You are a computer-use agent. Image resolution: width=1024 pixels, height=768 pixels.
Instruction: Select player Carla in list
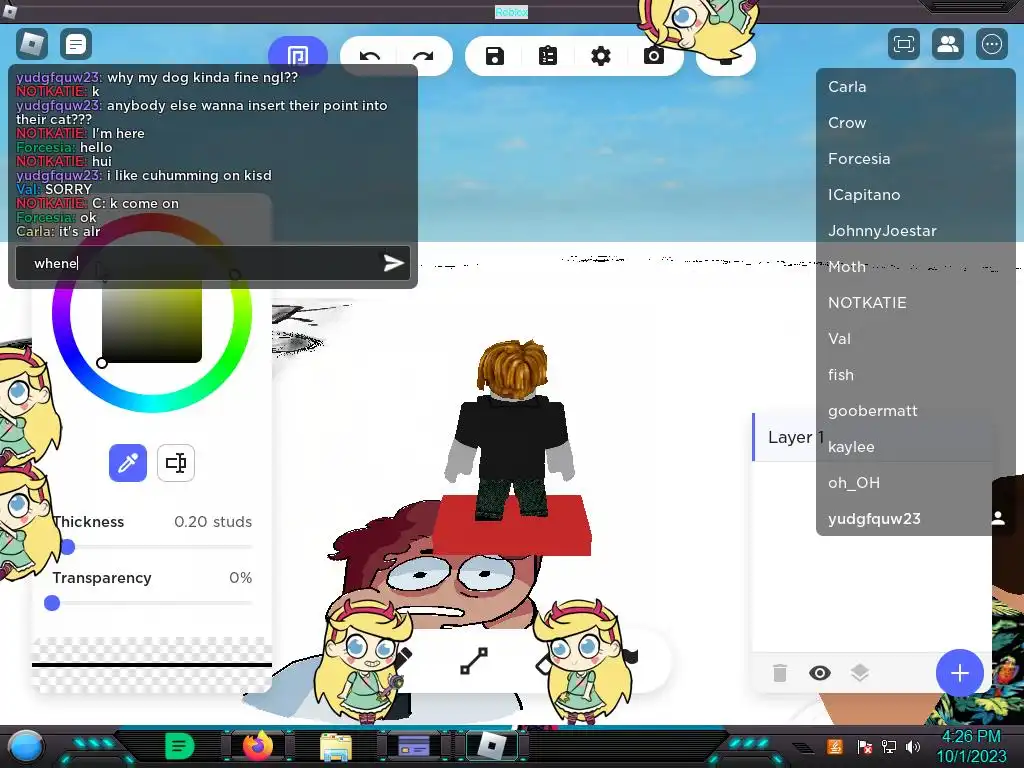(x=915, y=87)
